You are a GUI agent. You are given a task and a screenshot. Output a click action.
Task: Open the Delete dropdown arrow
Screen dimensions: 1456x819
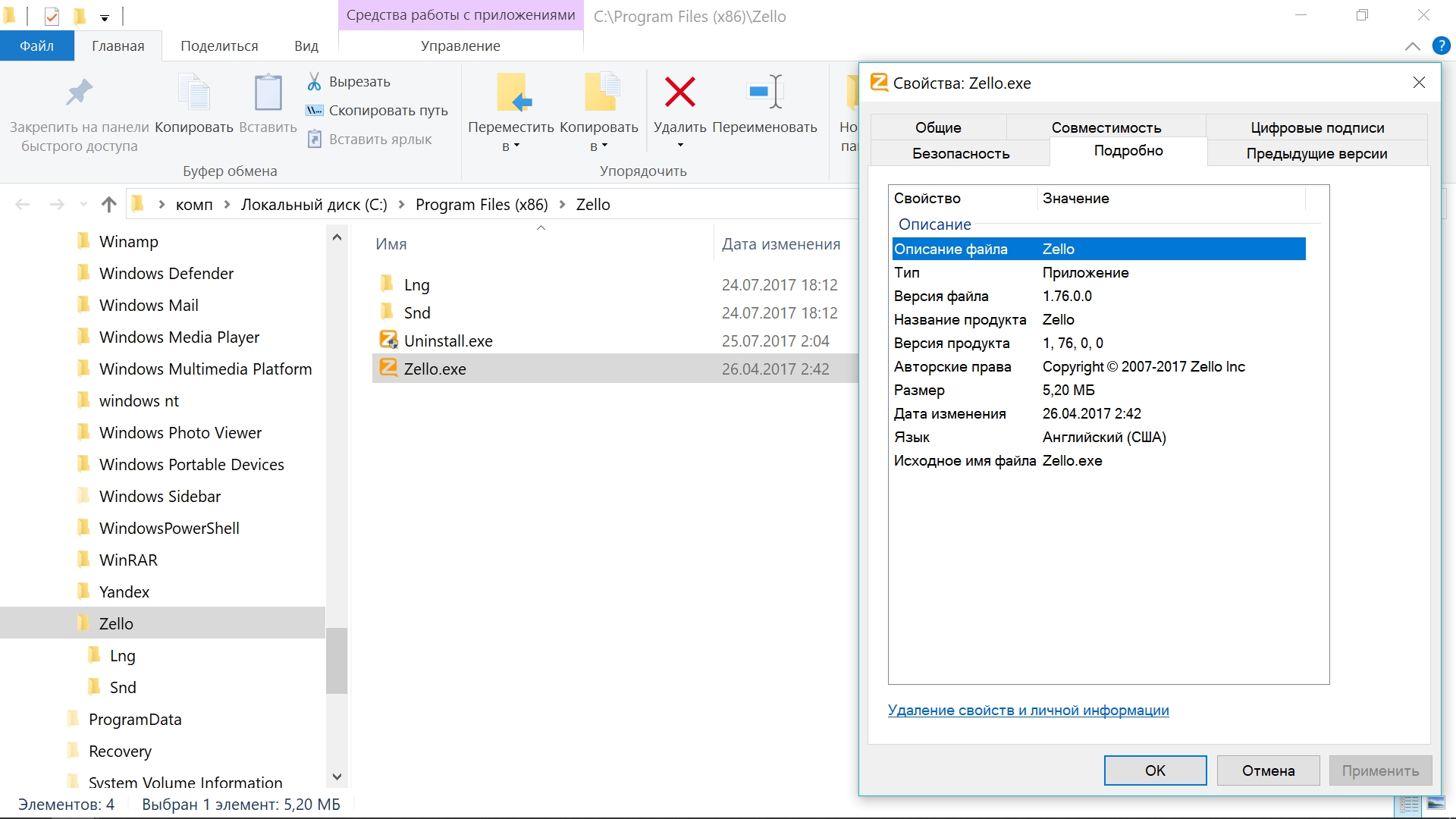click(x=680, y=146)
